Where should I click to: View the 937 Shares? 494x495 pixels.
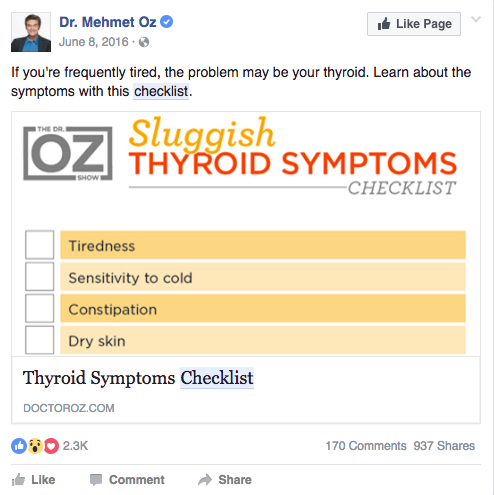click(x=444, y=446)
